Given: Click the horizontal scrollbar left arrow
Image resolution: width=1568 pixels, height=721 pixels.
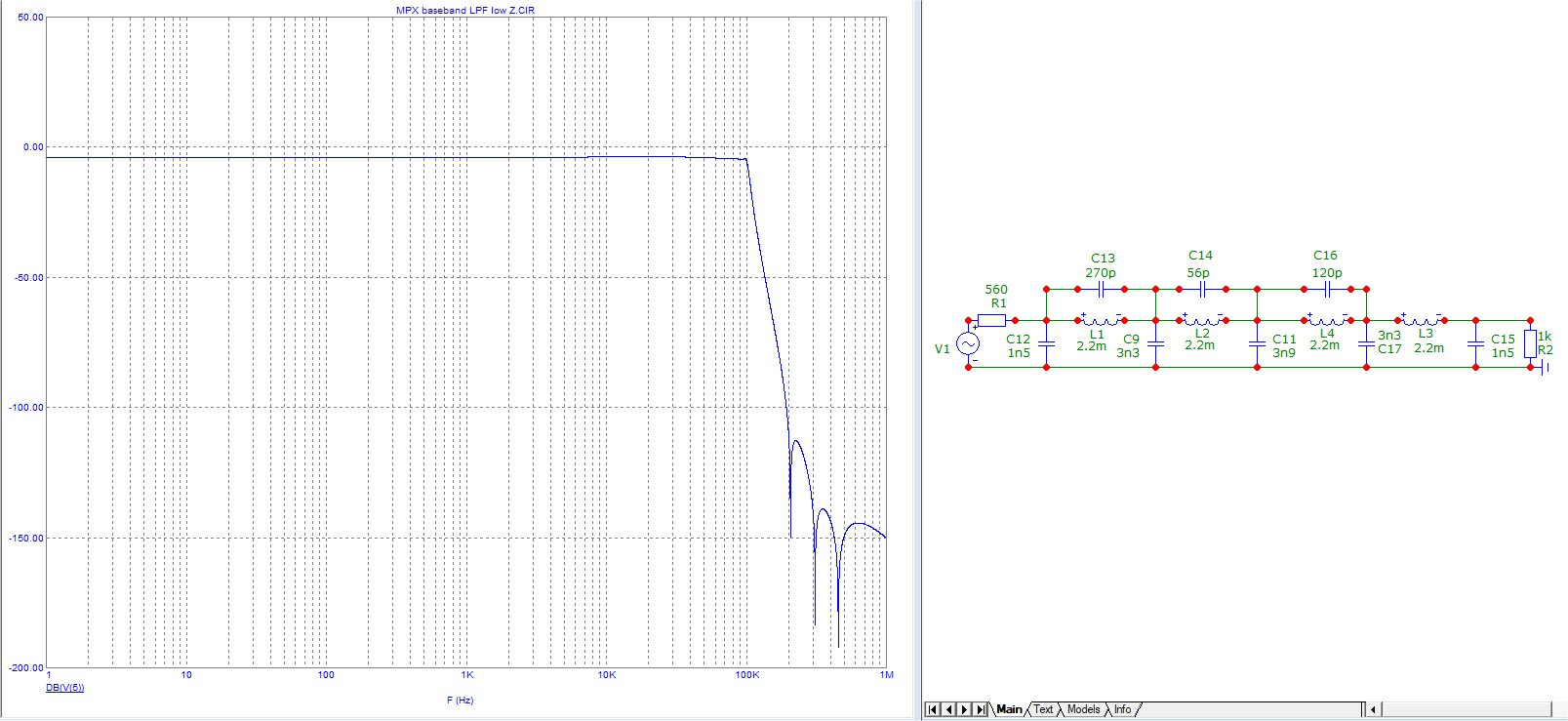Looking at the screenshot, I should (x=1374, y=709).
